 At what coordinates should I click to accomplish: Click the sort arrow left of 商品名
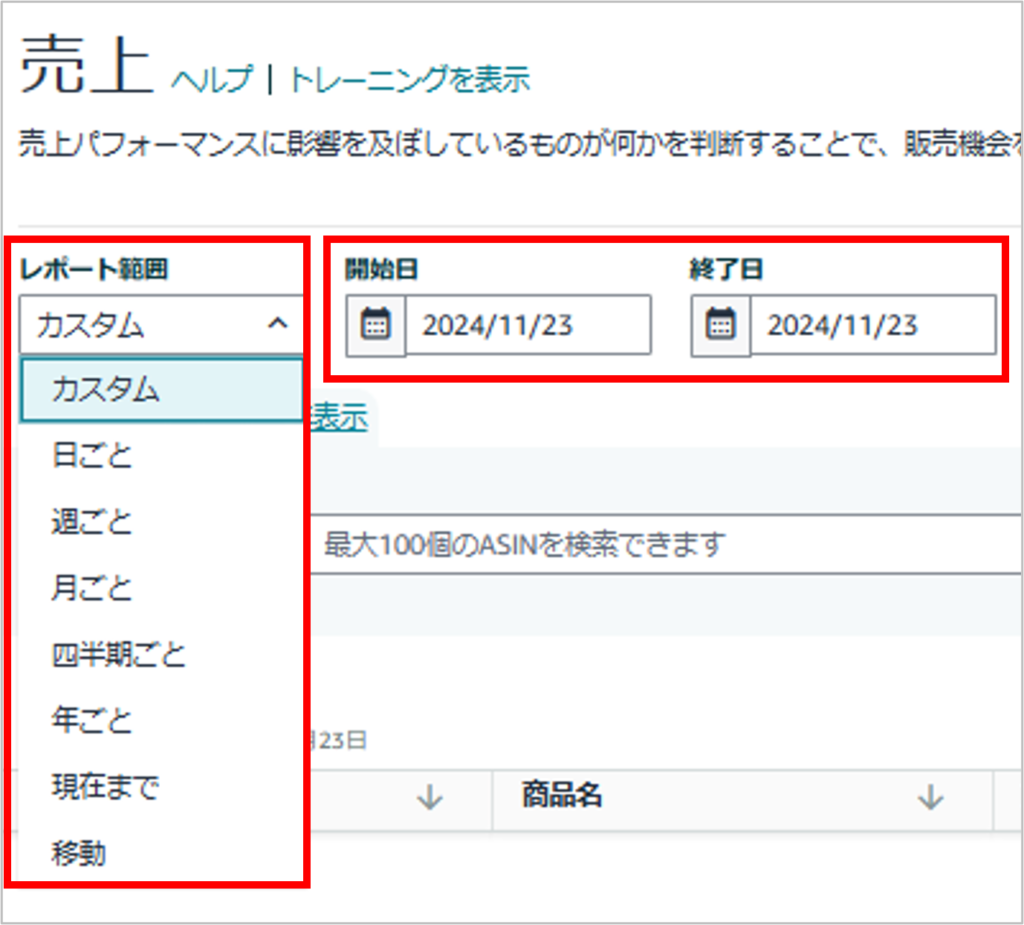point(430,797)
